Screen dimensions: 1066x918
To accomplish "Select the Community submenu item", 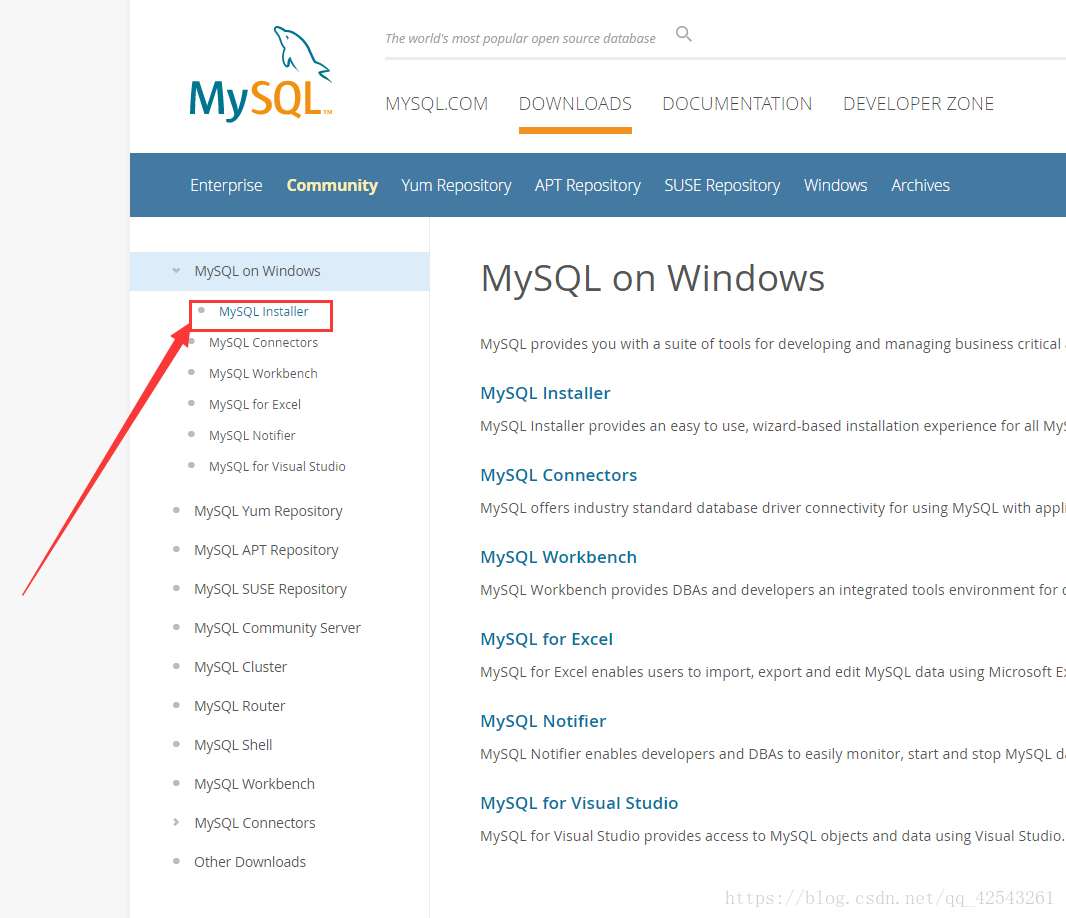I will point(332,185).
